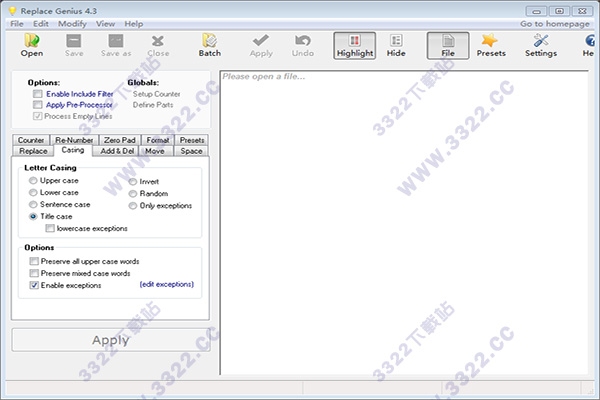Click the Undo toolbar icon
Image resolution: width=600 pixels, height=400 pixels.
[x=303, y=46]
